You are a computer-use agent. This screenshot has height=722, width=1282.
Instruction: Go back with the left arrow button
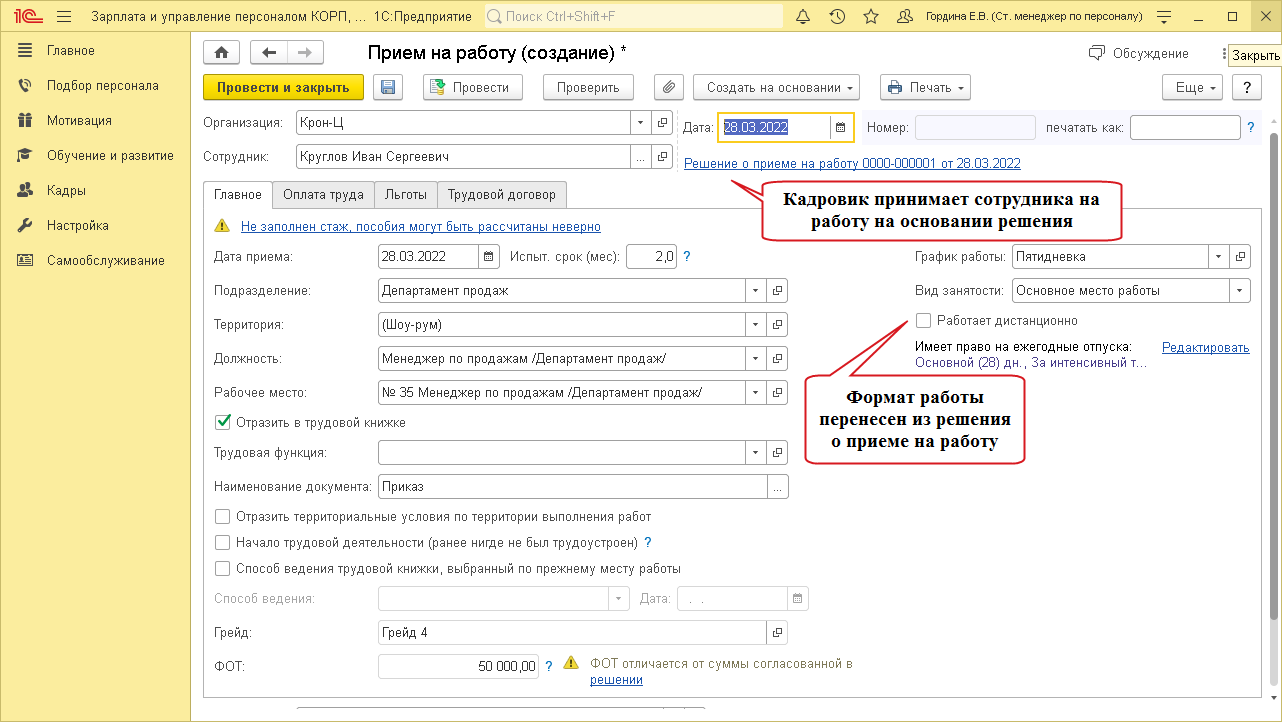point(268,53)
